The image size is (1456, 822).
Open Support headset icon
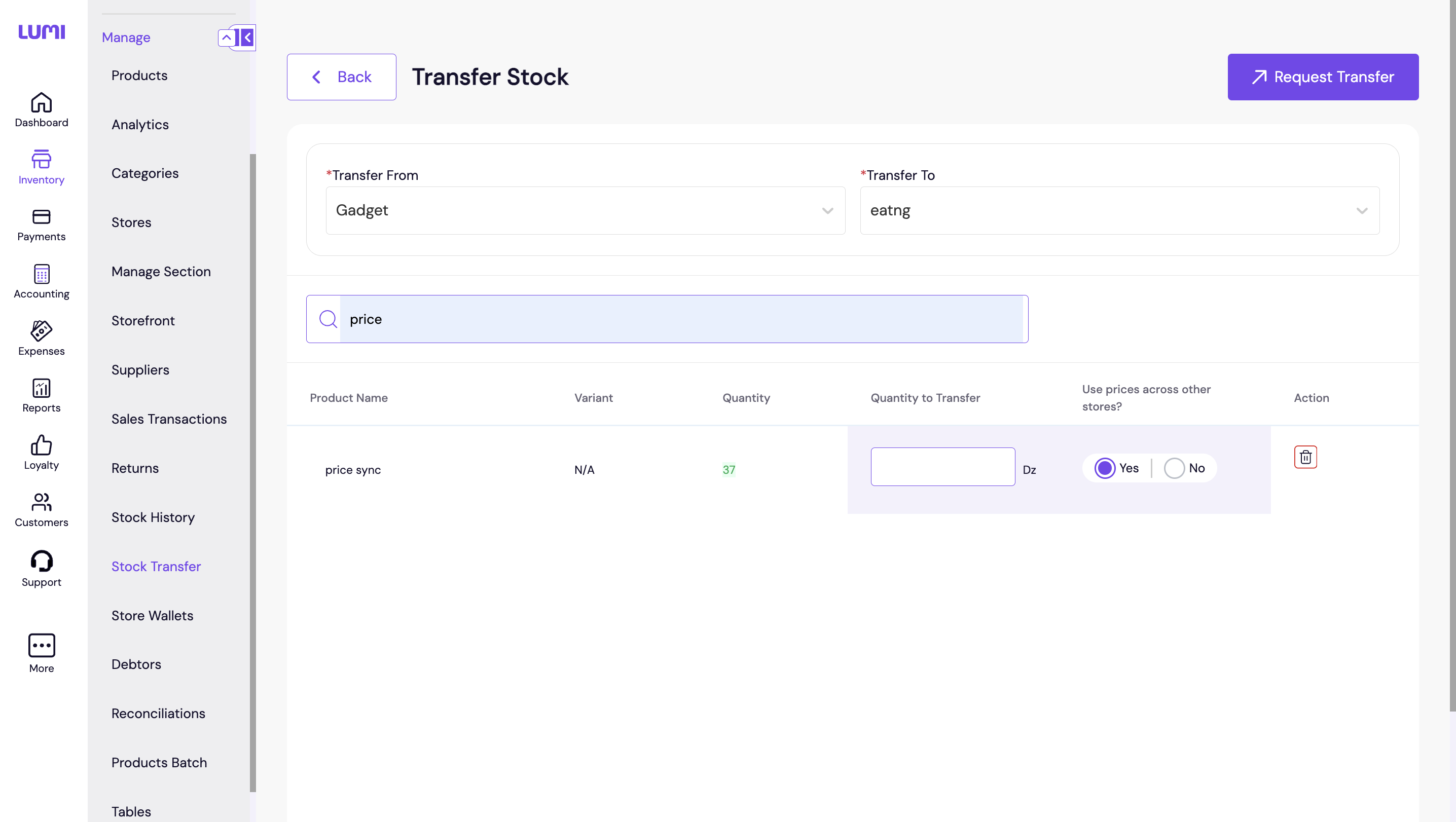tap(41, 561)
